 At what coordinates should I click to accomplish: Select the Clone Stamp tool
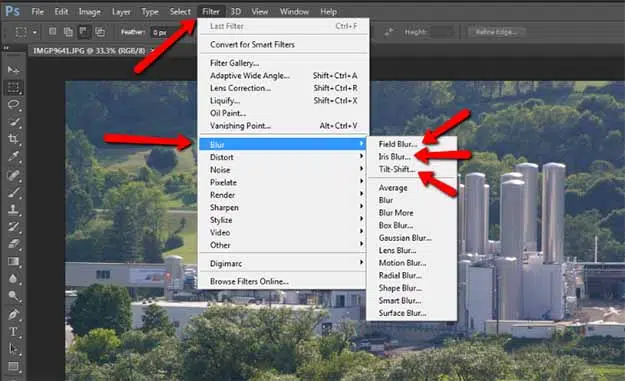pos(14,209)
